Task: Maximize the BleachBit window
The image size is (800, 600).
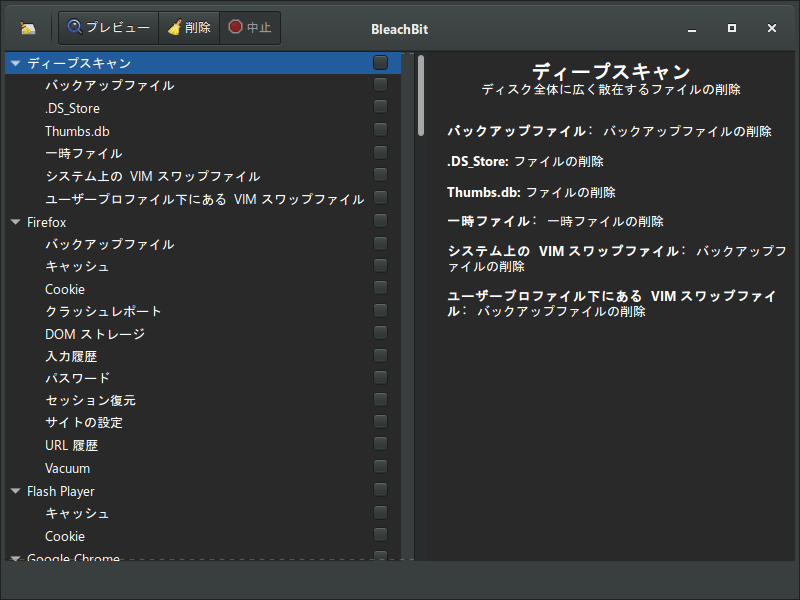Action: tap(732, 28)
